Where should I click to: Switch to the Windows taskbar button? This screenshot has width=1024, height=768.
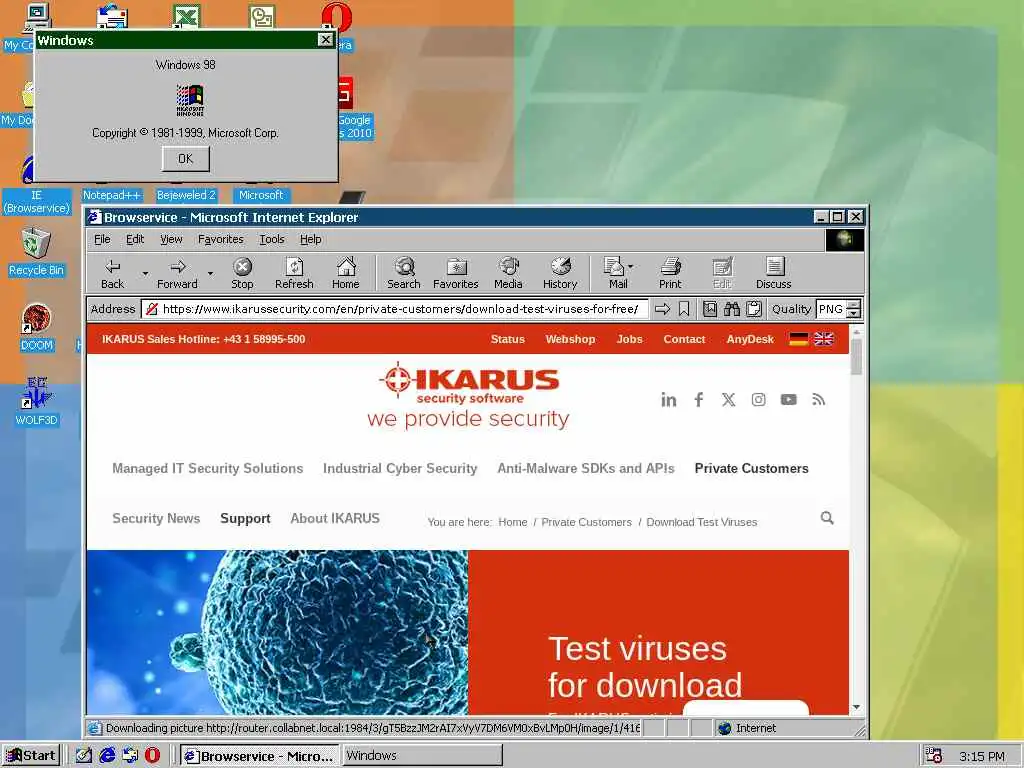point(422,756)
